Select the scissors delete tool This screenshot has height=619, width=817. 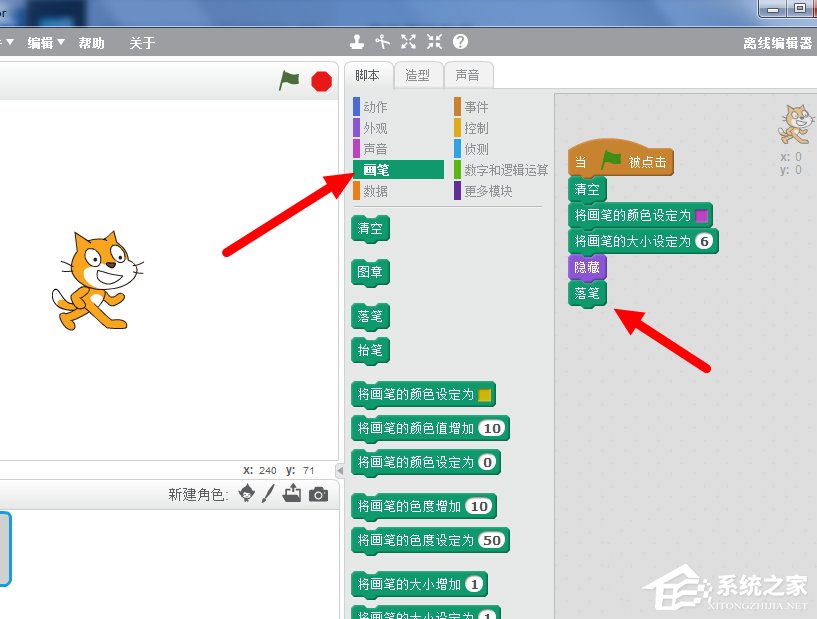click(381, 41)
